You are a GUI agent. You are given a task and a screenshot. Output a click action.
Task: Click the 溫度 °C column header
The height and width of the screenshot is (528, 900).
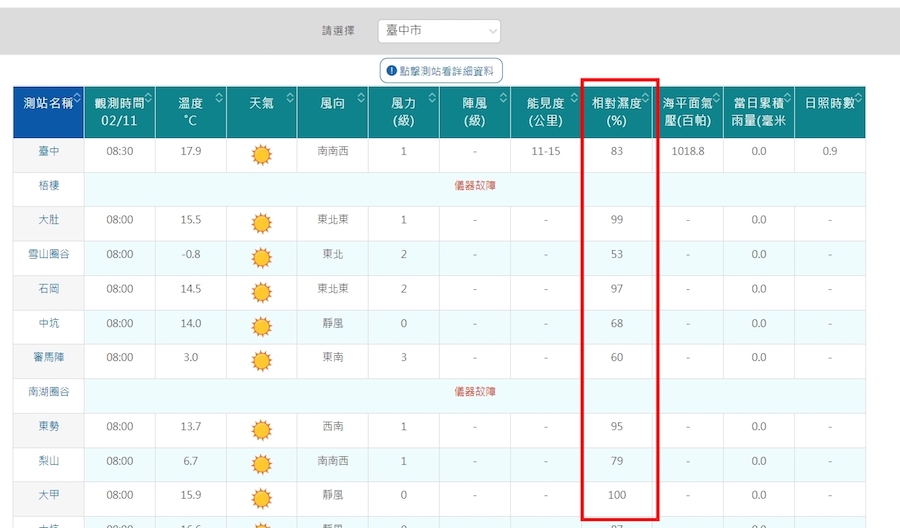(x=191, y=112)
